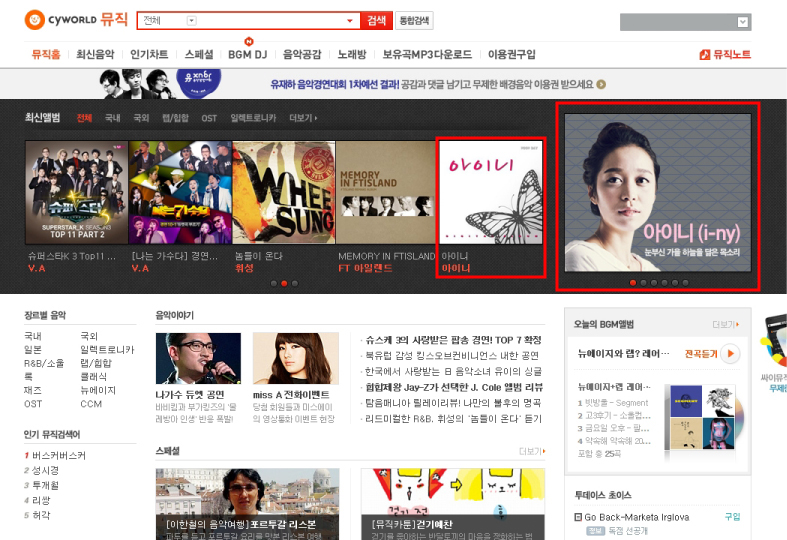
Task: Click the arrow icon after the banner text
Action: (601, 84)
